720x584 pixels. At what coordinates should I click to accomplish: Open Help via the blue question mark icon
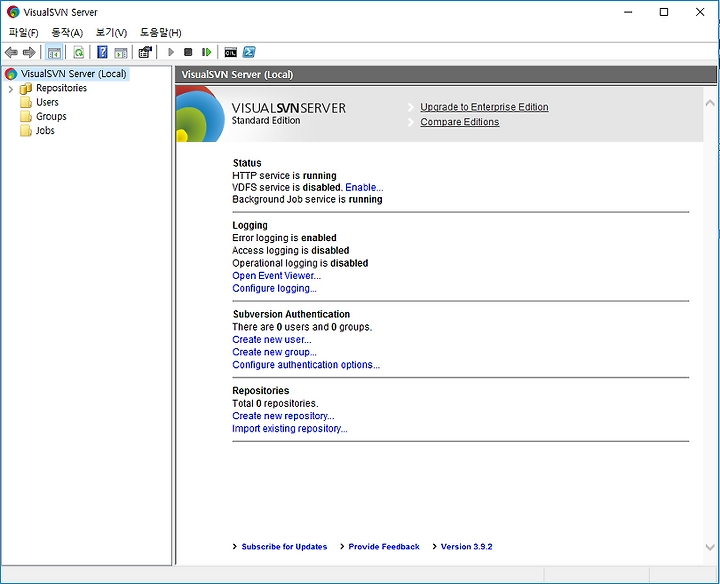(102, 52)
